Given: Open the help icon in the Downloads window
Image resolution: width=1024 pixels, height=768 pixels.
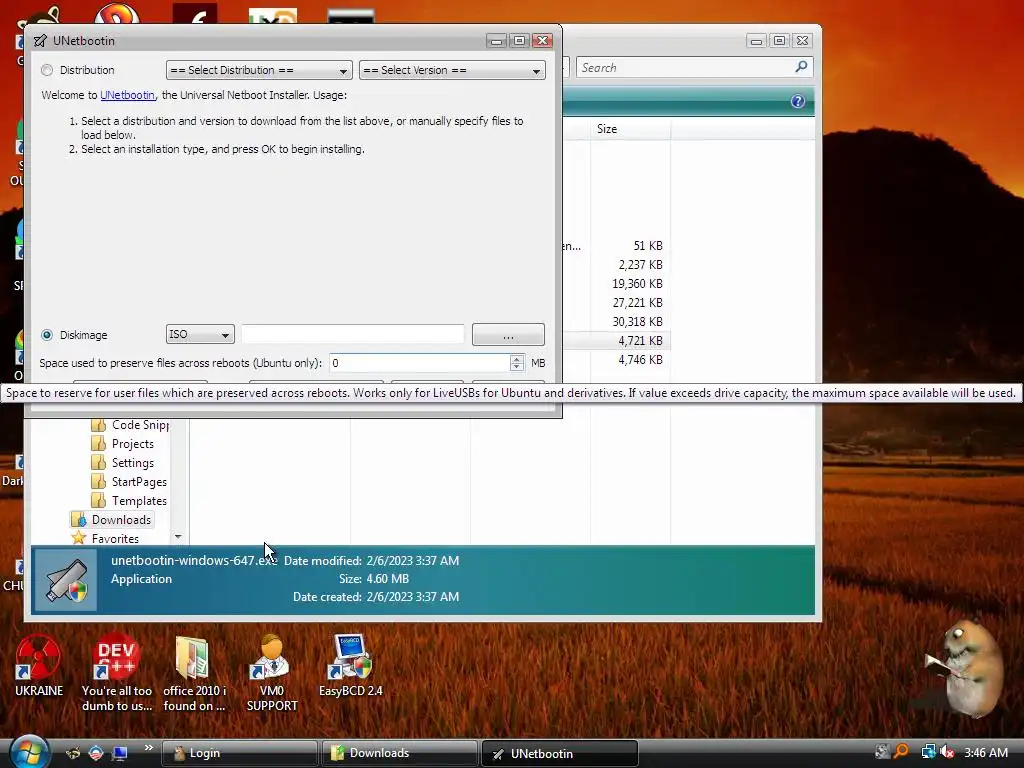Looking at the screenshot, I should (x=797, y=101).
